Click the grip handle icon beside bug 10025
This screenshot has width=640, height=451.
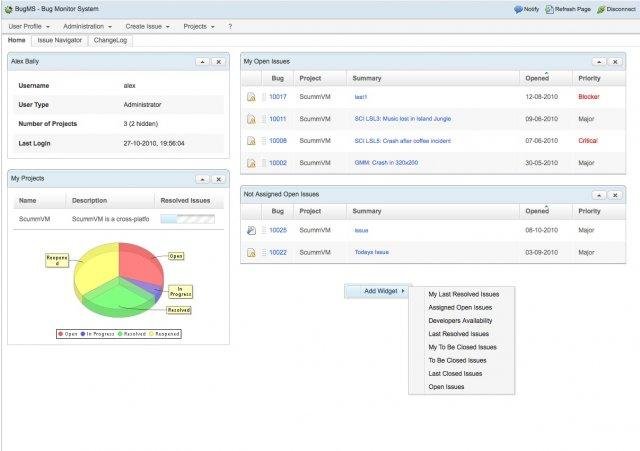(x=264, y=230)
